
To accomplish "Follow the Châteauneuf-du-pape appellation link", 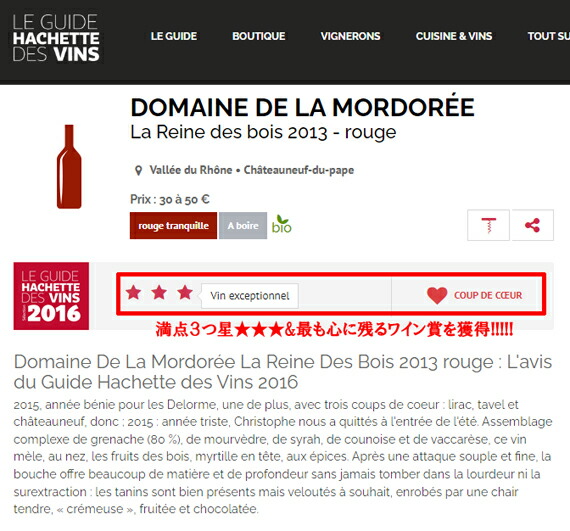I will click(299, 170).
